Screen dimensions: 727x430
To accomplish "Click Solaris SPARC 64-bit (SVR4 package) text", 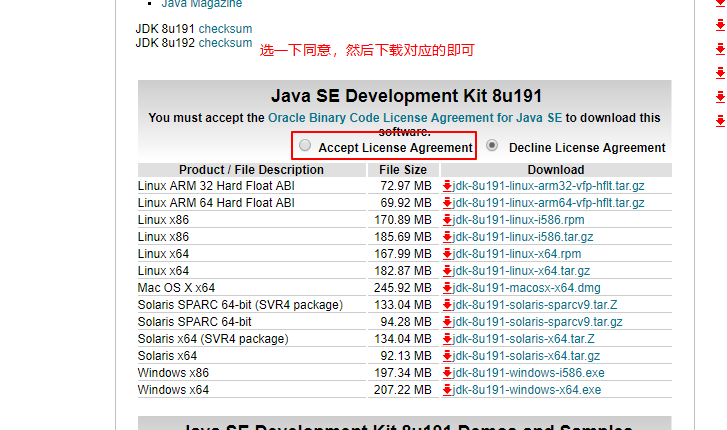I will click(x=240, y=305).
